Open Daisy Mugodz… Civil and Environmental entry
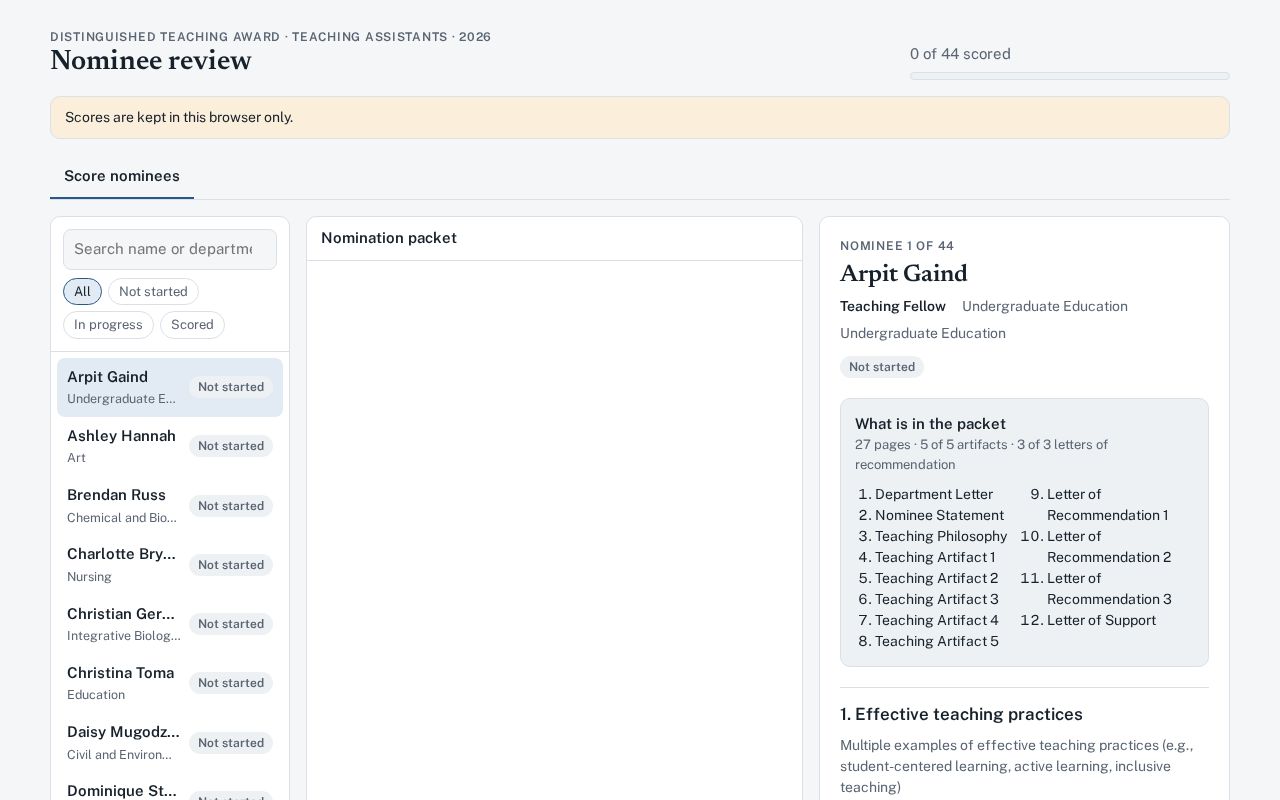This screenshot has width=1280, height=800. tap(170, 742)
